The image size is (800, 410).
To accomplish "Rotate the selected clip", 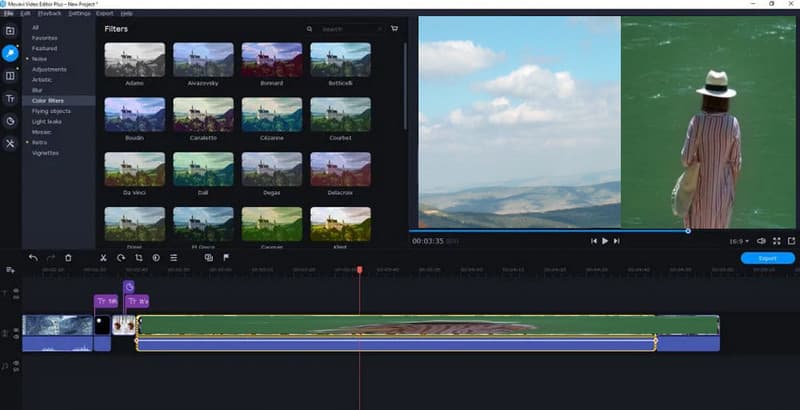I will pyautogui.click(x=121, y=258).
